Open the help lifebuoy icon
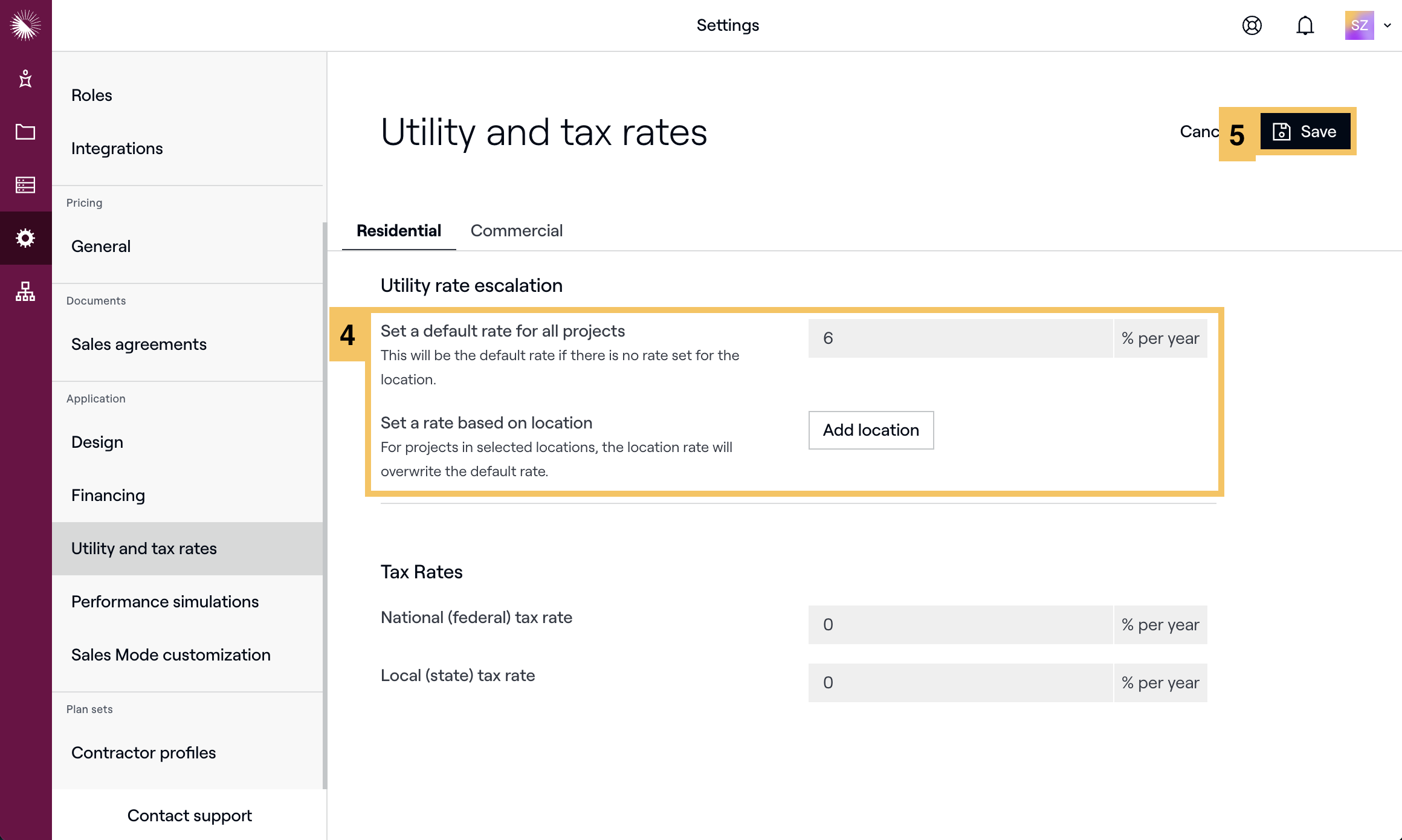The height and width of the screenshot is (840, 1402). (x=1252, y=25)
